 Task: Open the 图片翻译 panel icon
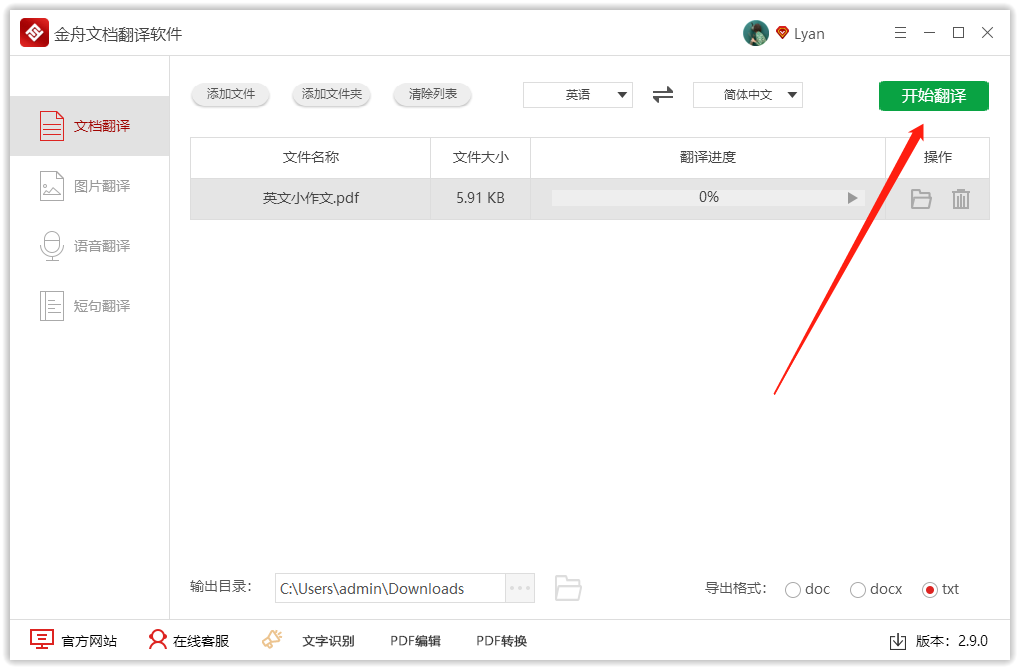pyautogui.click(x=51, y=186)
